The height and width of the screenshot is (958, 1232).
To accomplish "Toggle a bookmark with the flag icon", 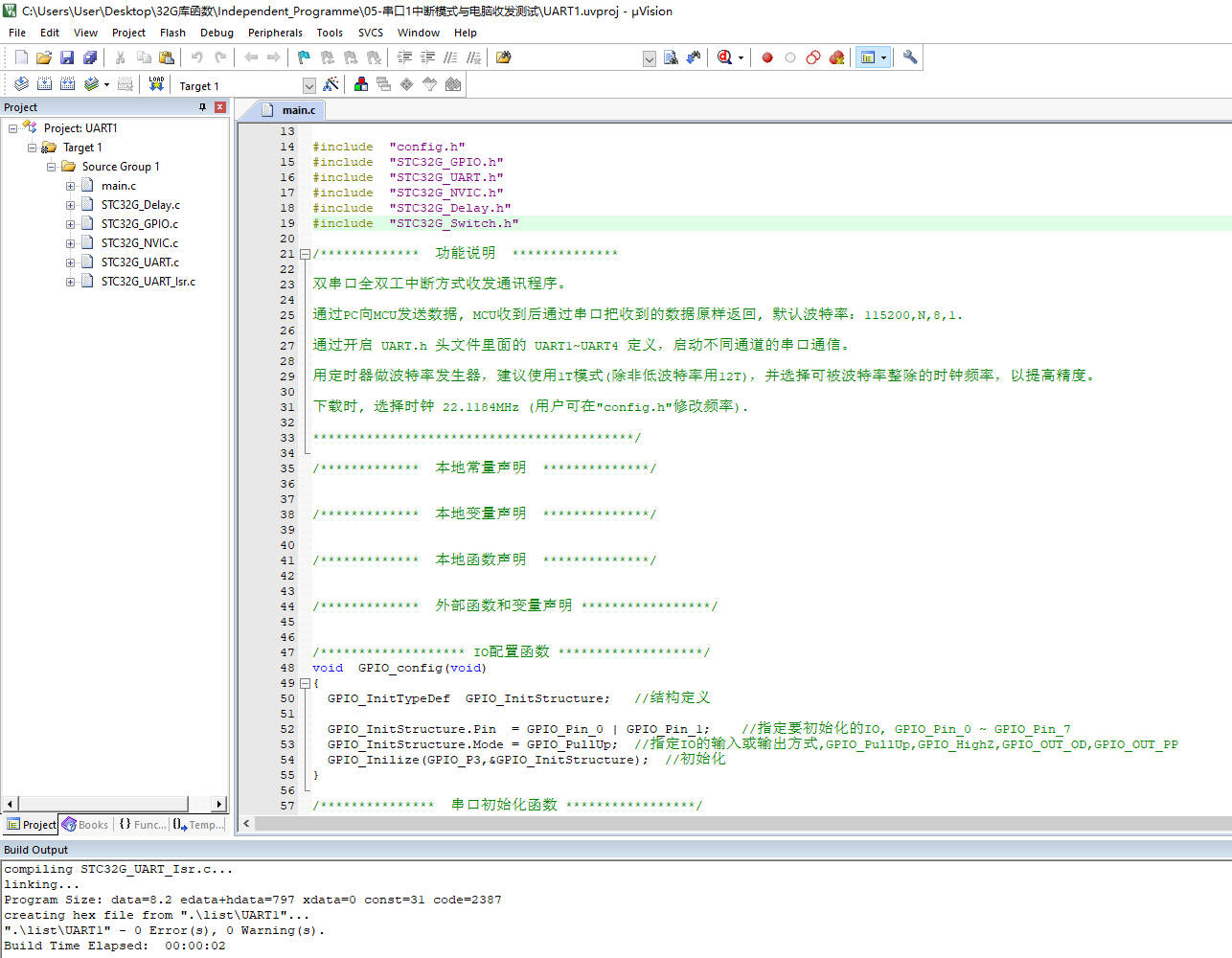I will [305, 57].
